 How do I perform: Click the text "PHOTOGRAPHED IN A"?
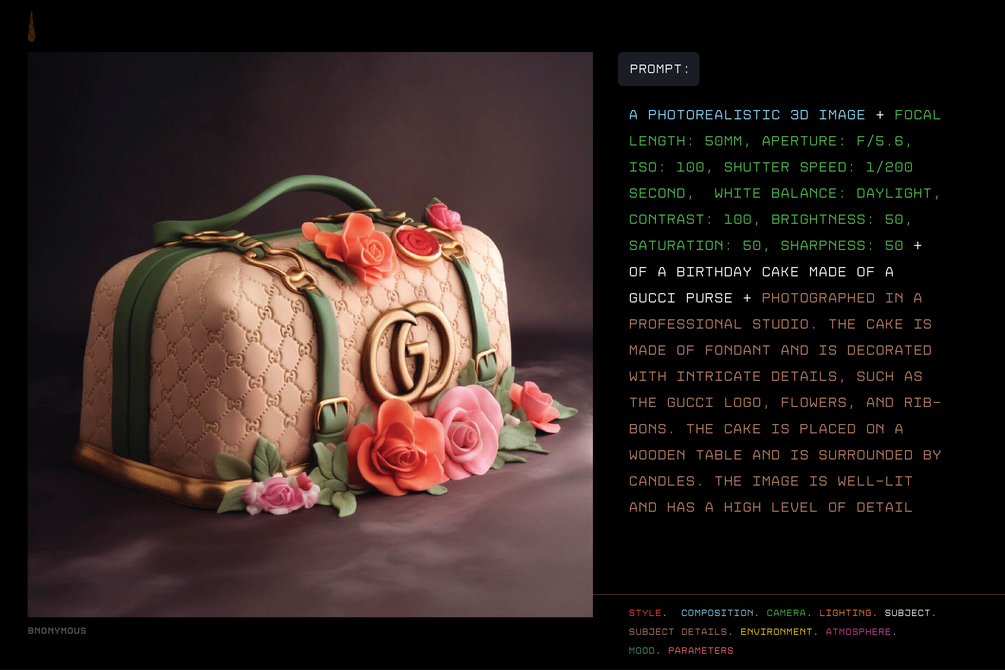coord(842,298)
